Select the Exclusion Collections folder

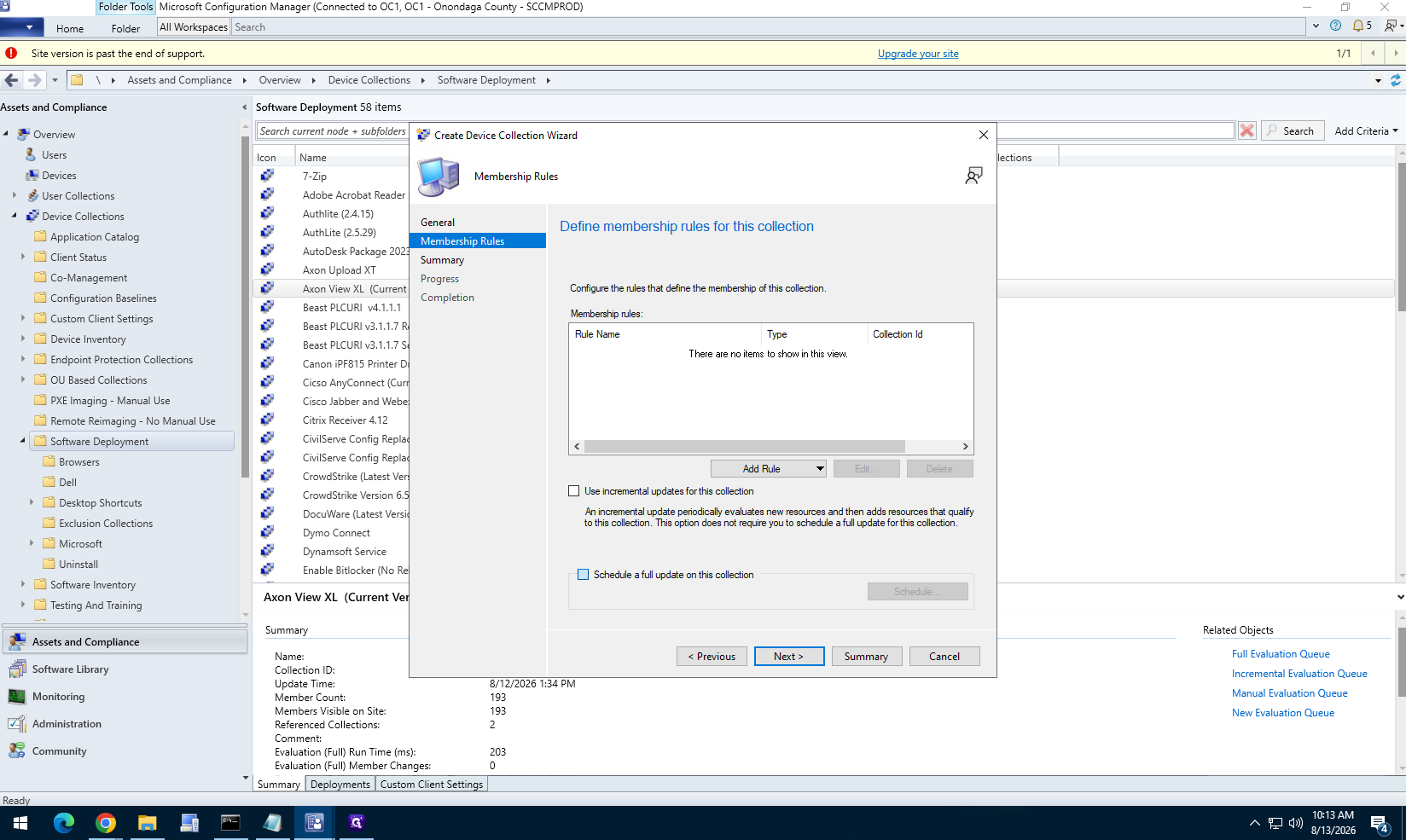[x=106, y=524]
